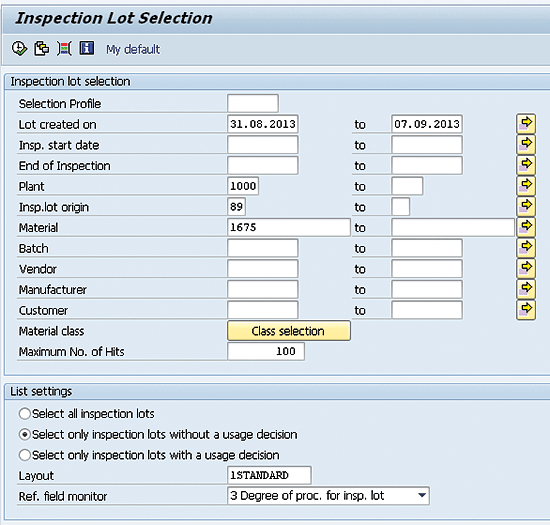Click the Selection Profile input field

click(253, 103)
